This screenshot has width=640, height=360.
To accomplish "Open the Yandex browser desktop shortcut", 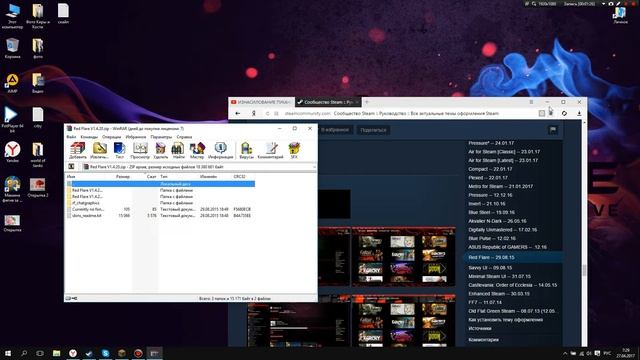I will tap(12, 152).
